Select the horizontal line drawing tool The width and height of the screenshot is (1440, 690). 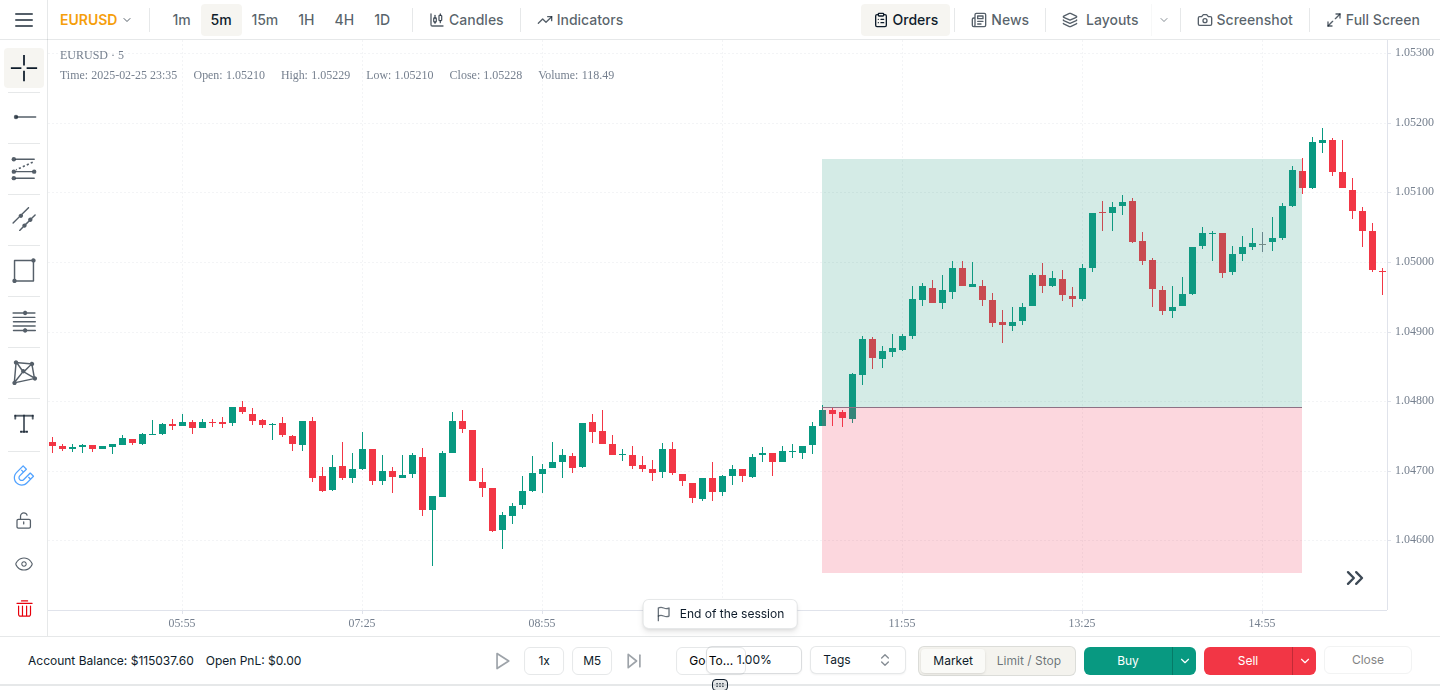point(24,117)
